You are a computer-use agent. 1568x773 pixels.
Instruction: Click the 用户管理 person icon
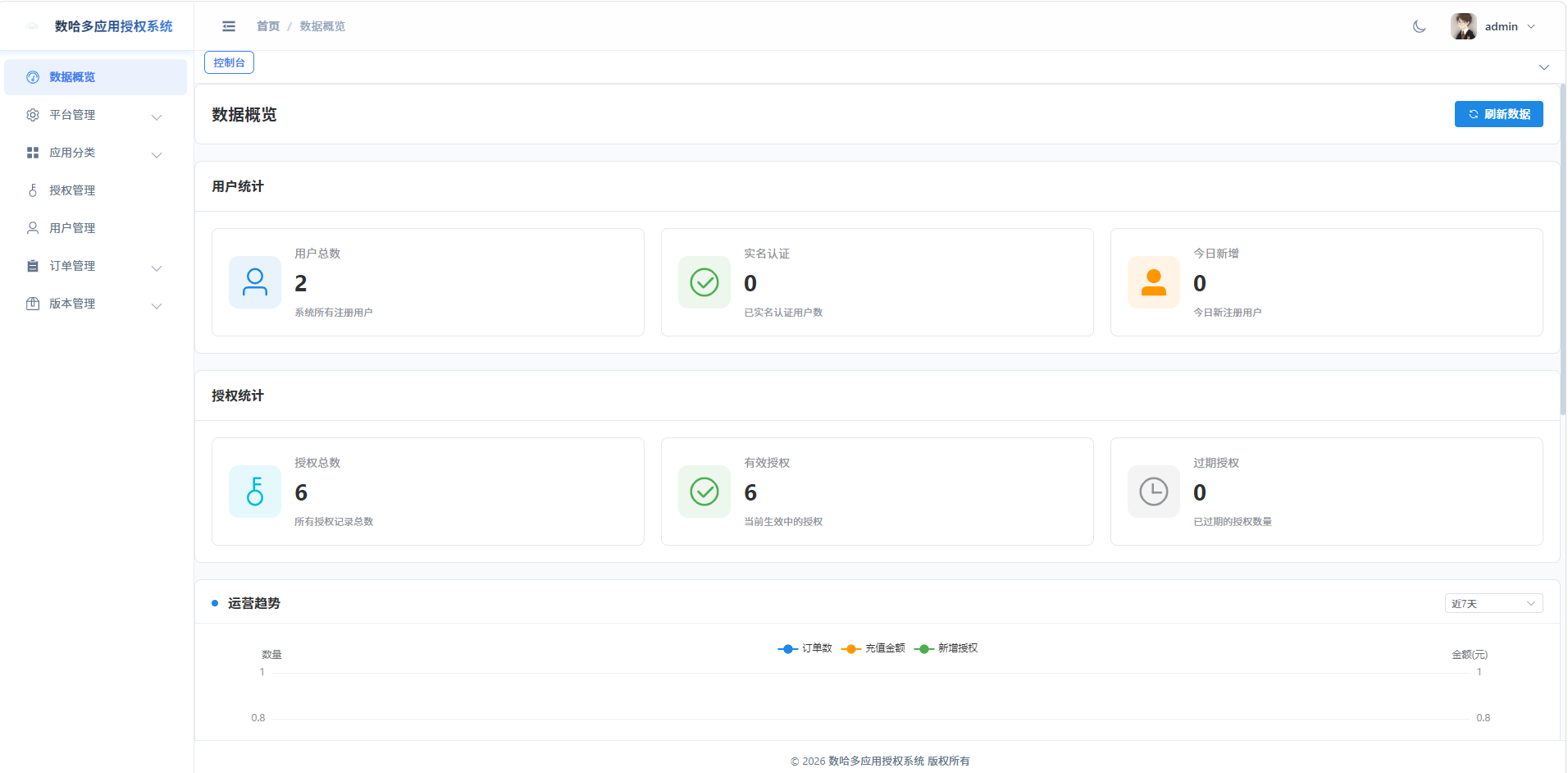(33, 228)
